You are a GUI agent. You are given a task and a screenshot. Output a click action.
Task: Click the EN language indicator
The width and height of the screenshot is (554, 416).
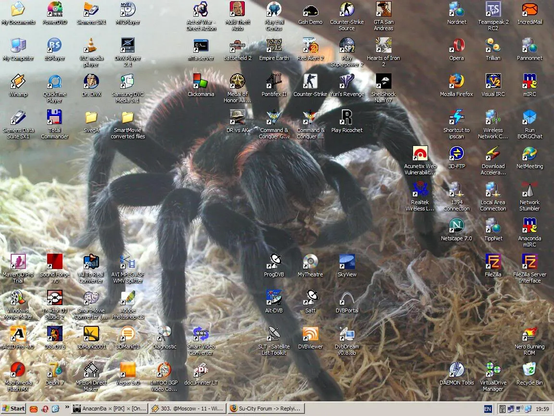(x=488, y=409)
